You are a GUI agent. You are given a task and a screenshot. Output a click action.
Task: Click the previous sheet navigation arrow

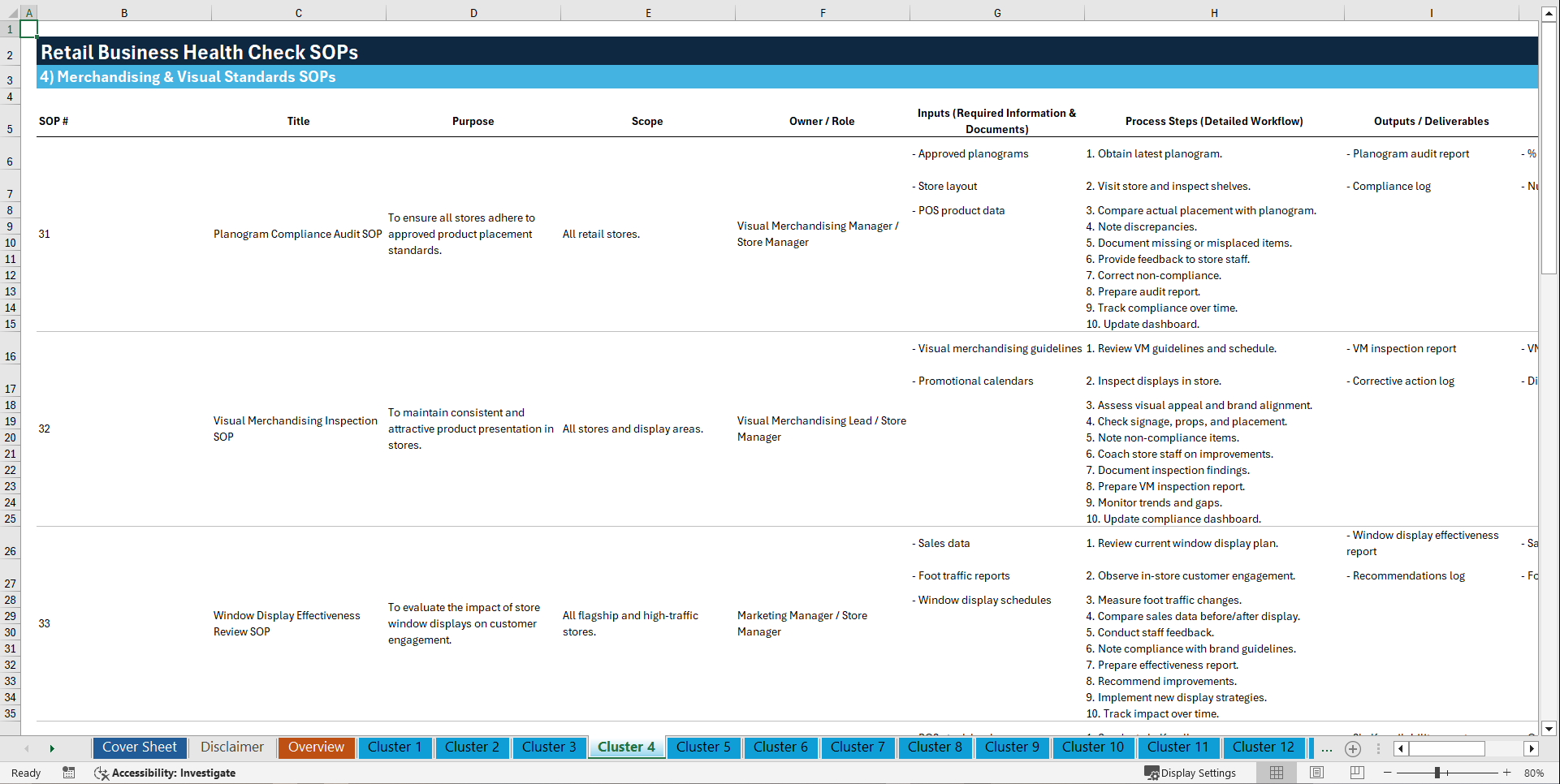pos(27,748)
